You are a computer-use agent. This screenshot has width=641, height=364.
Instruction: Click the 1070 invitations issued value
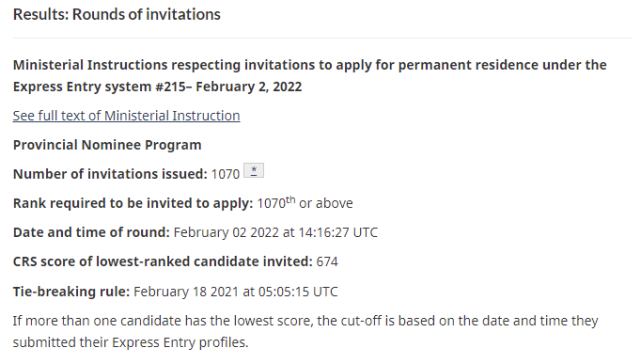click(225, 174)
